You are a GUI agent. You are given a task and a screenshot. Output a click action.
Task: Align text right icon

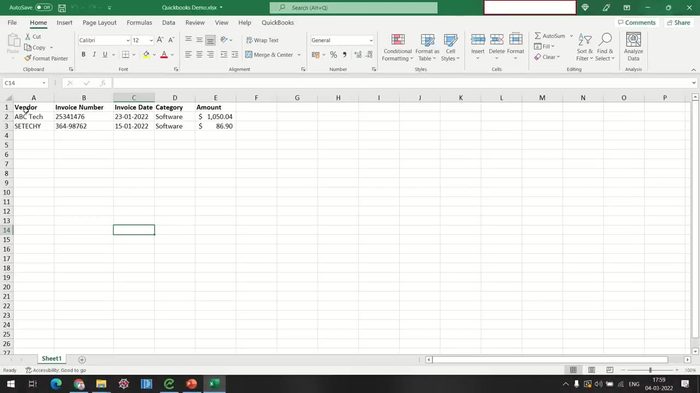[210, 54]
